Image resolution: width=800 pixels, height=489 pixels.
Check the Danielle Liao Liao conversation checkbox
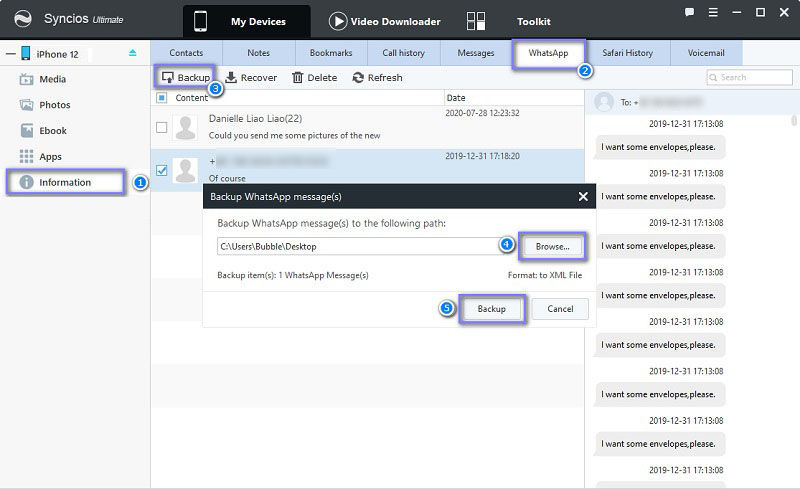click(x=161, y=127)
